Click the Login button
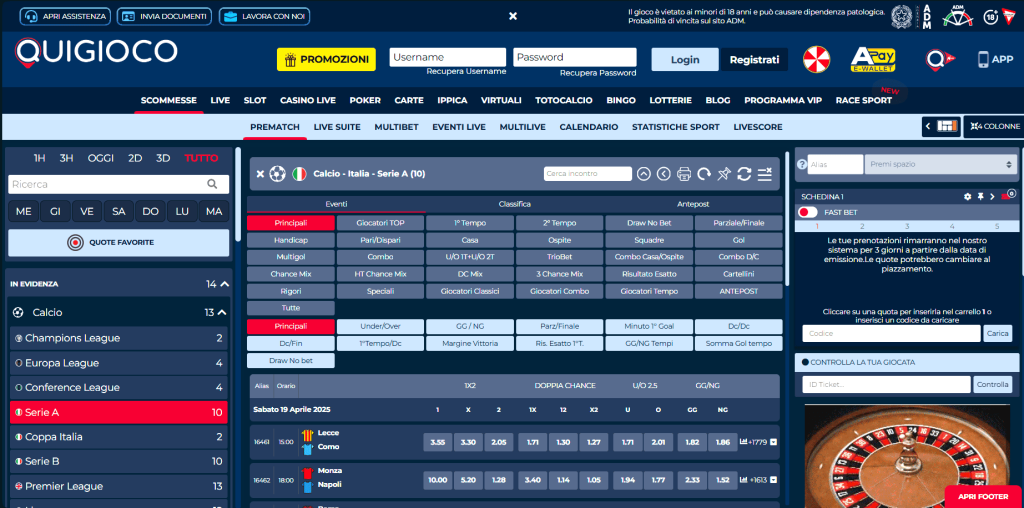Image resolution: width=1024 pixels, height=508 pixels. pyautogui.click(x=685, y=59)
